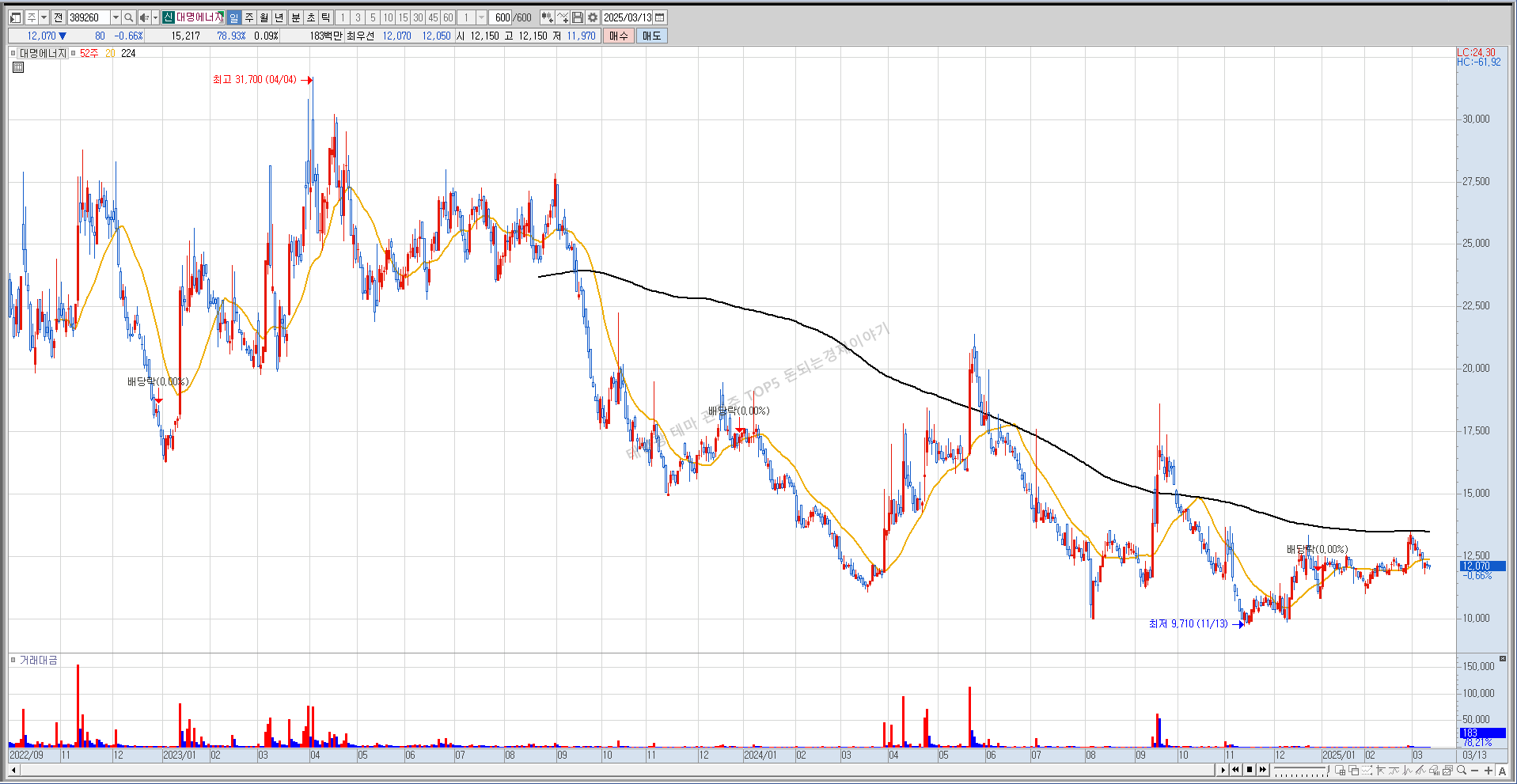Click the 최저 9,710 (11/13) low label
The image size is (1517, 784).
1188,624
